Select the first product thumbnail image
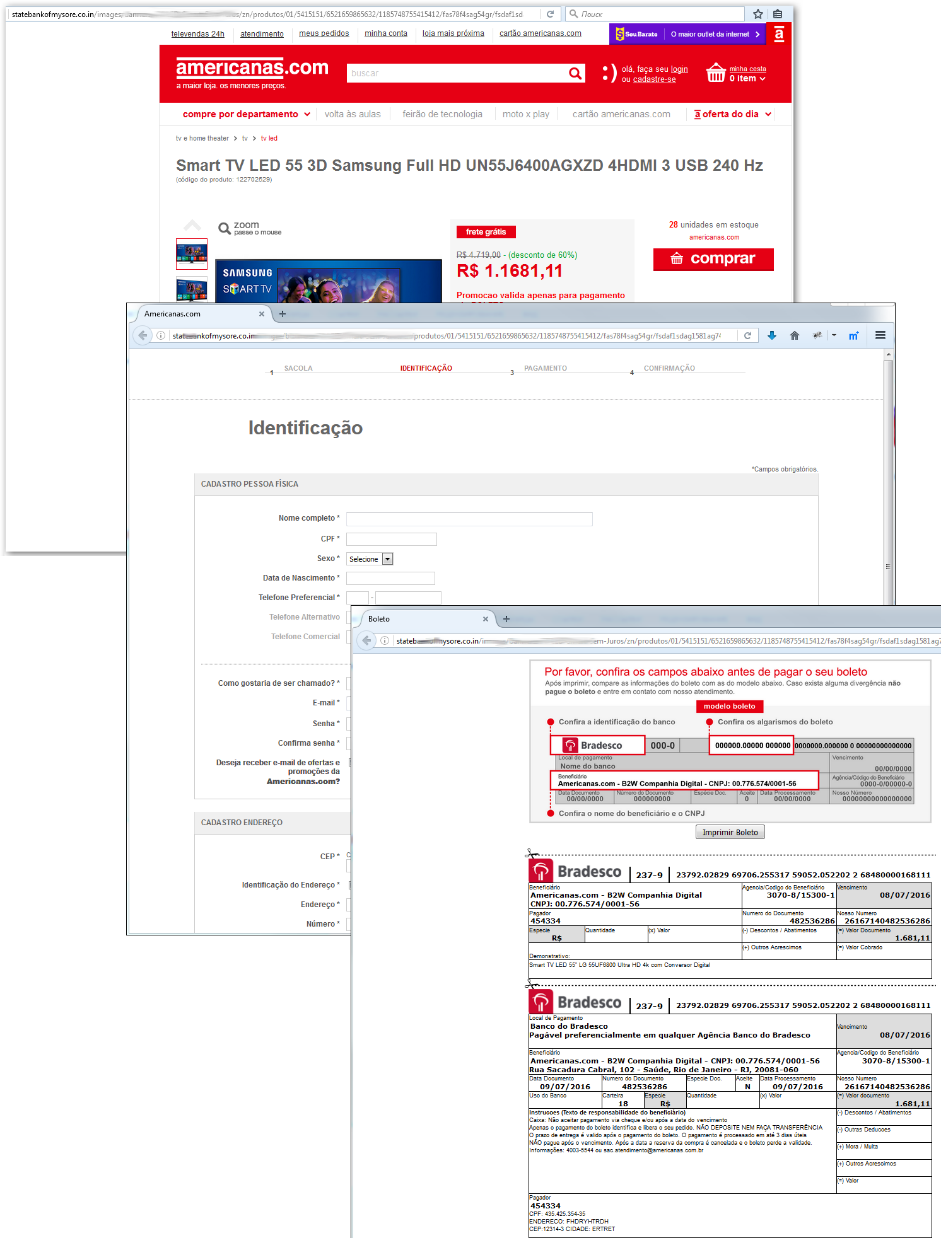This screenshot has height=1238, width=941. (192, 254)
